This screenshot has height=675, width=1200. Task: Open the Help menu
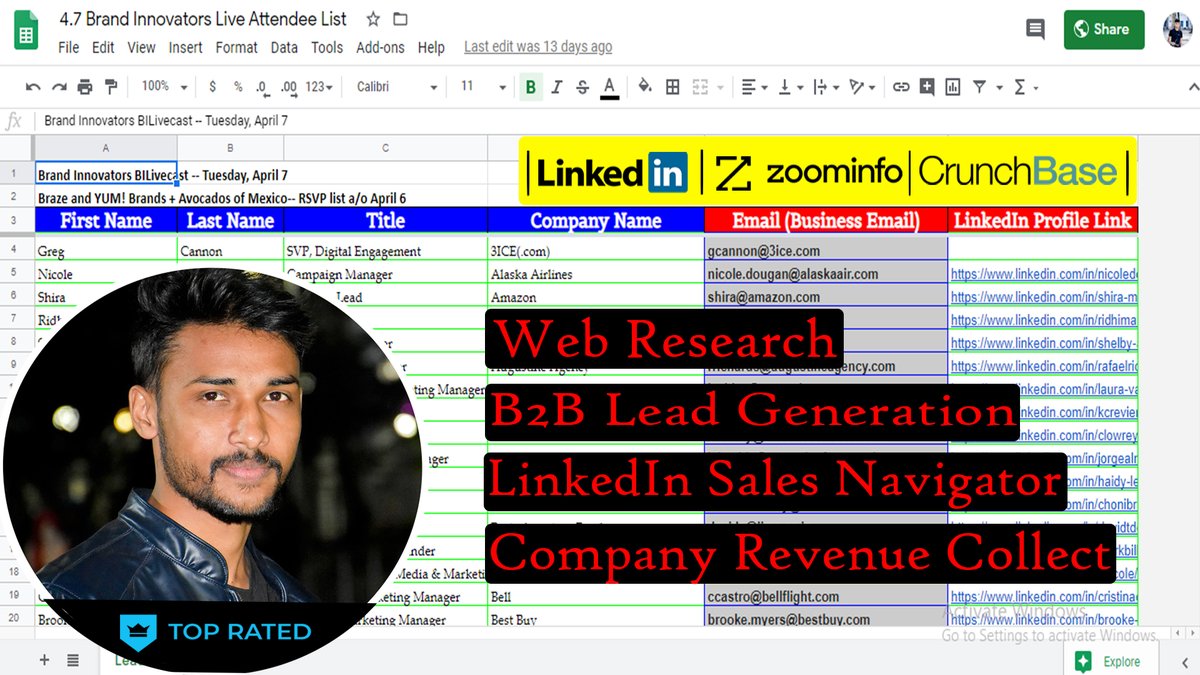pyautogui.click(x=431, y=47)
